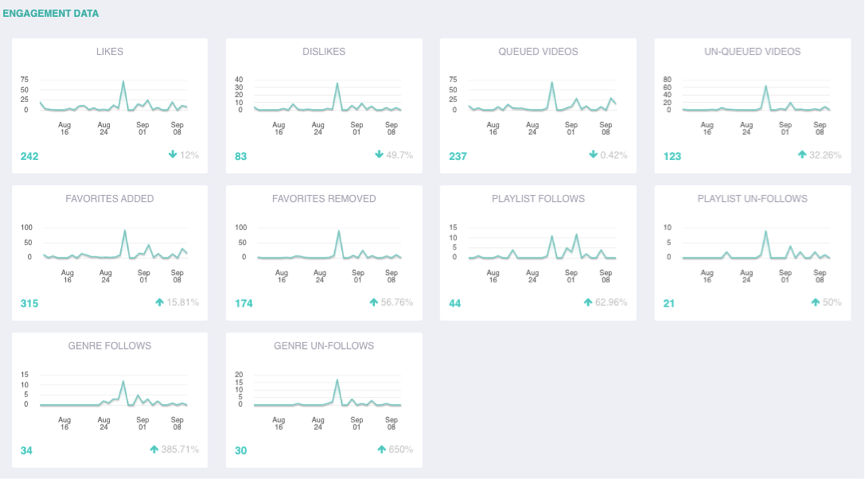The image size is (865, 479).
Task: Select the PLAYLIST FOLLOWS card title
Action: pos(538,199)
